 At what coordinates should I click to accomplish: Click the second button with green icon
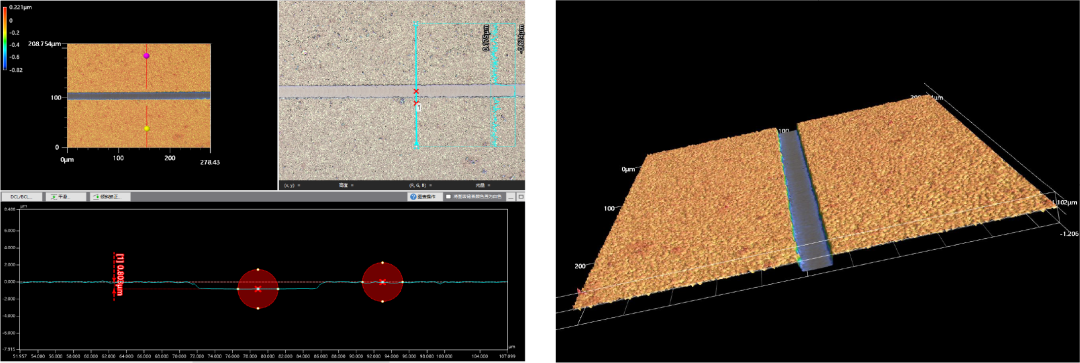66,197
